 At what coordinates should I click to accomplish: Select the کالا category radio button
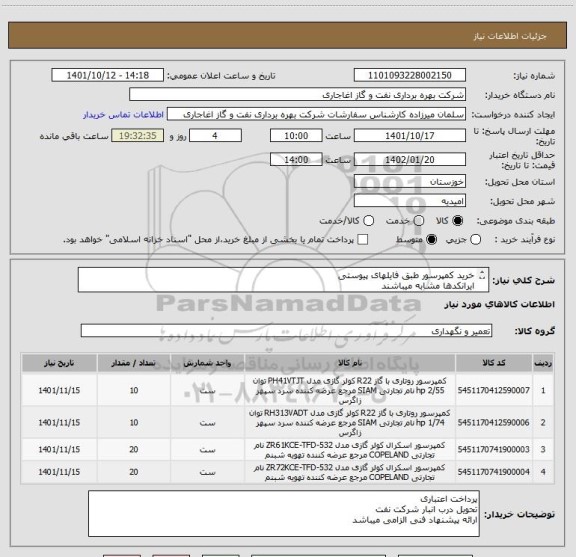pyautogui.click(x=458, y=221)
